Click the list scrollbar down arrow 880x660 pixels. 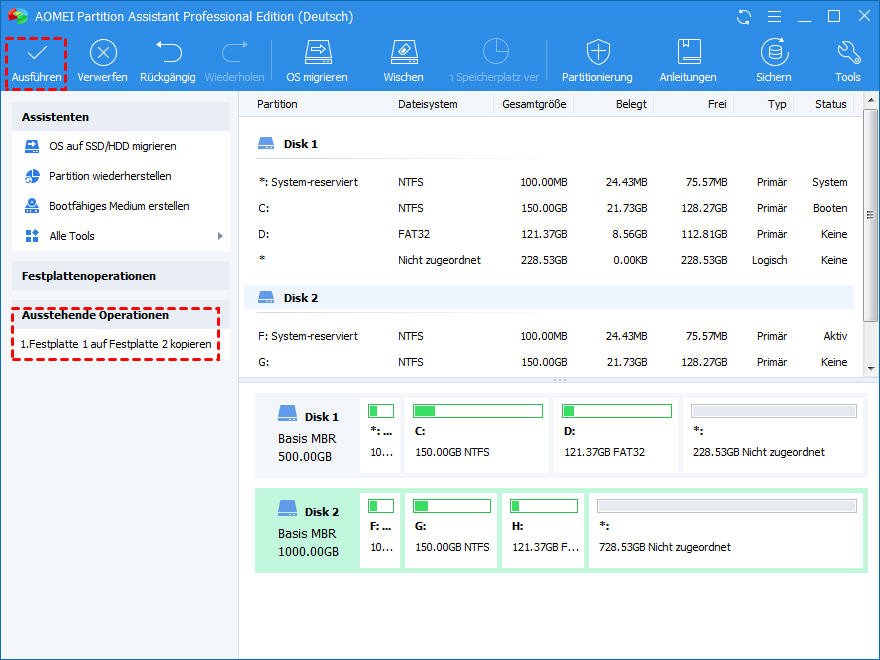click(870, 369)
